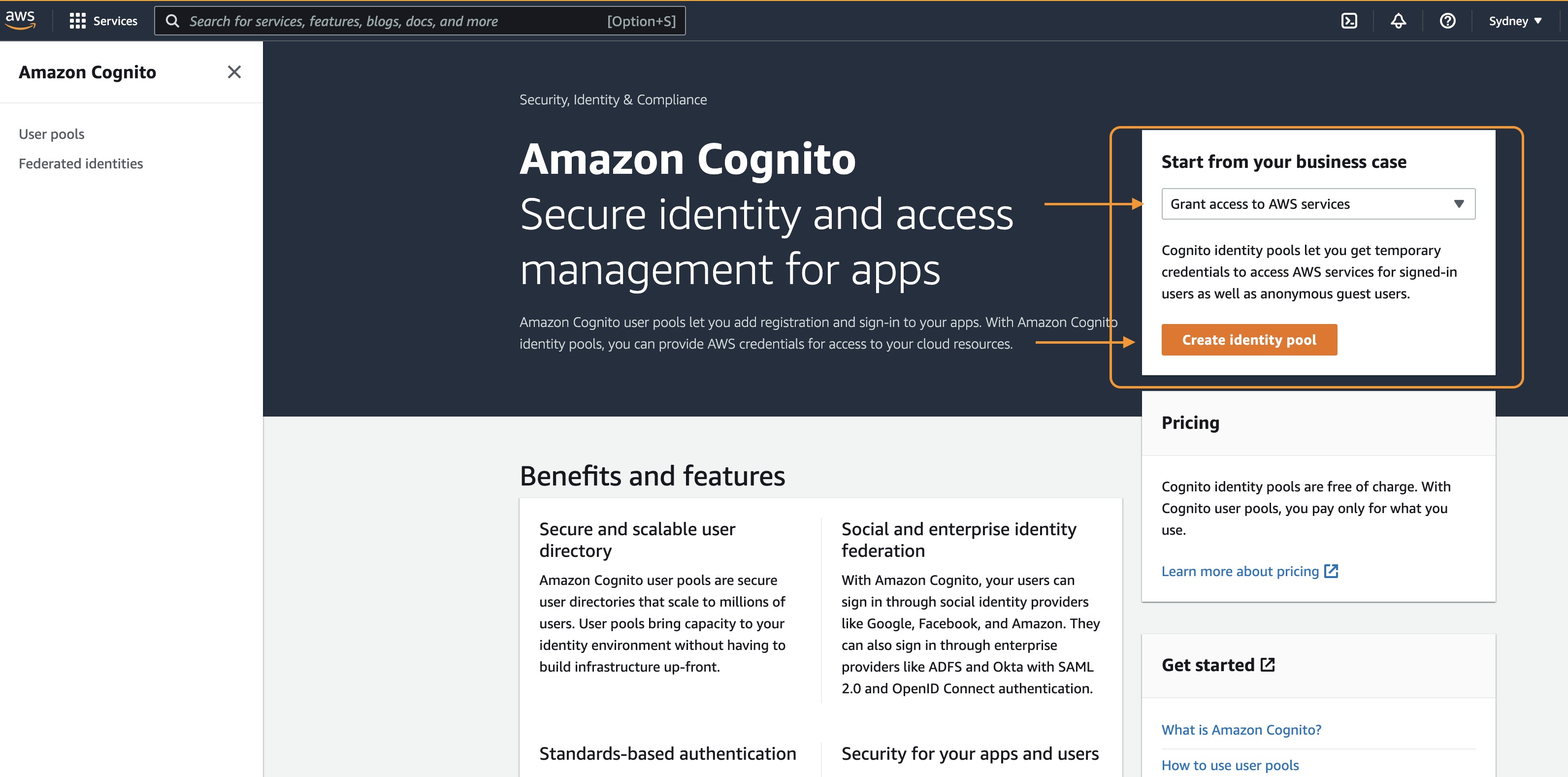The width and height of the screenshot is (1568, 777).
Task: Click Security, Identity & Compliance text
Action: pyautogui.click(x=613, y=99)
